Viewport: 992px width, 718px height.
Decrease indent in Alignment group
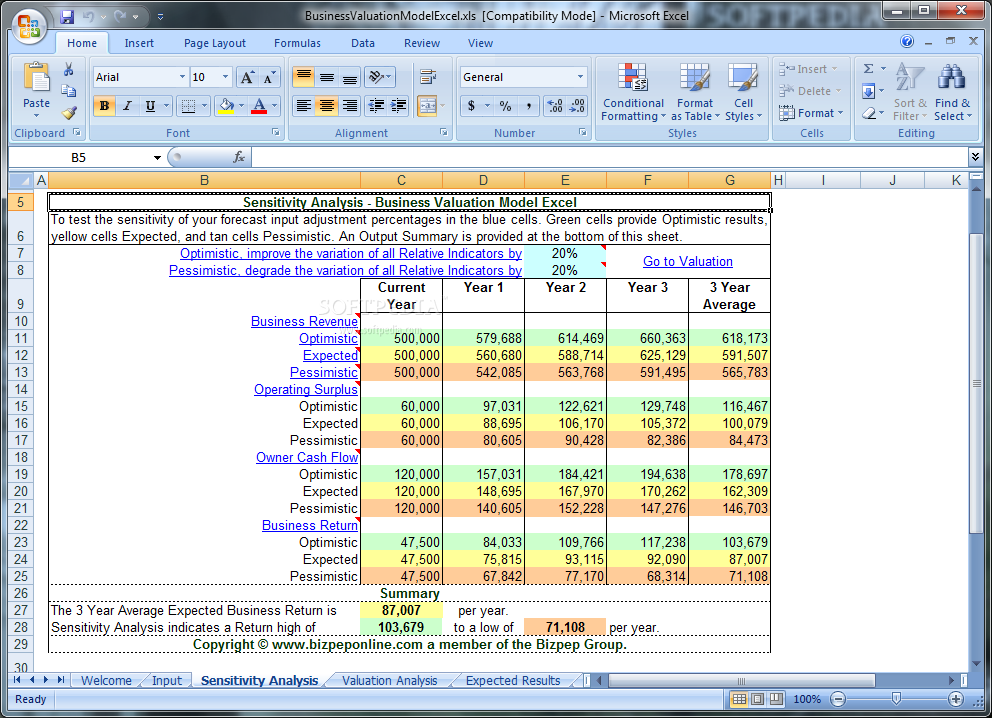click(x=376, y=106)
